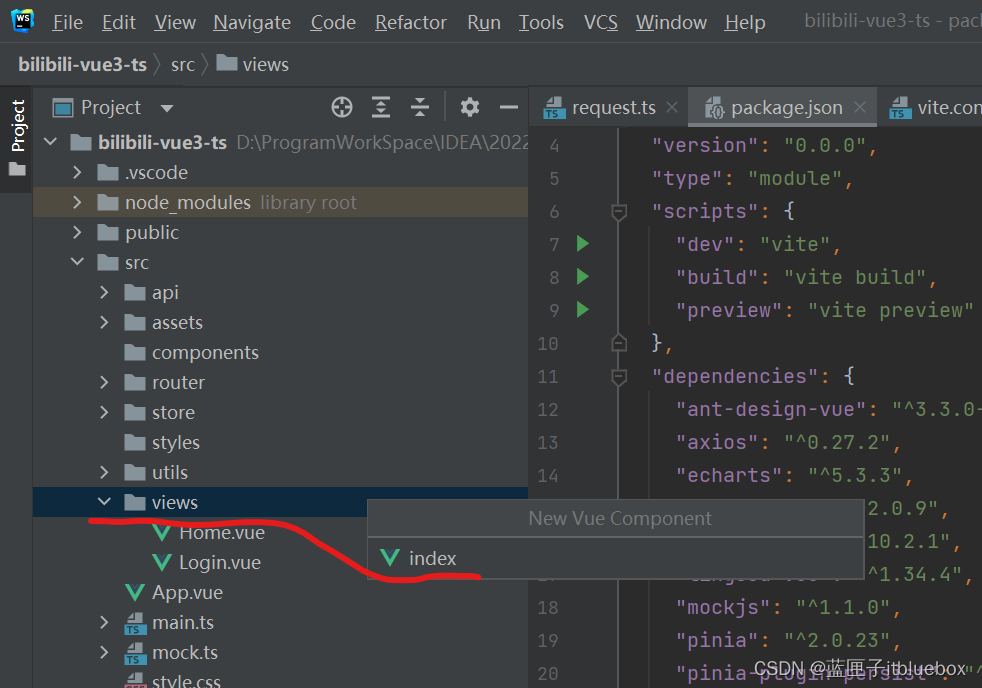Image resolution: width=982 pixels, height=688 pixels.
Task: Switch to the package.json editor tab
Action: (x=782, y=107)
